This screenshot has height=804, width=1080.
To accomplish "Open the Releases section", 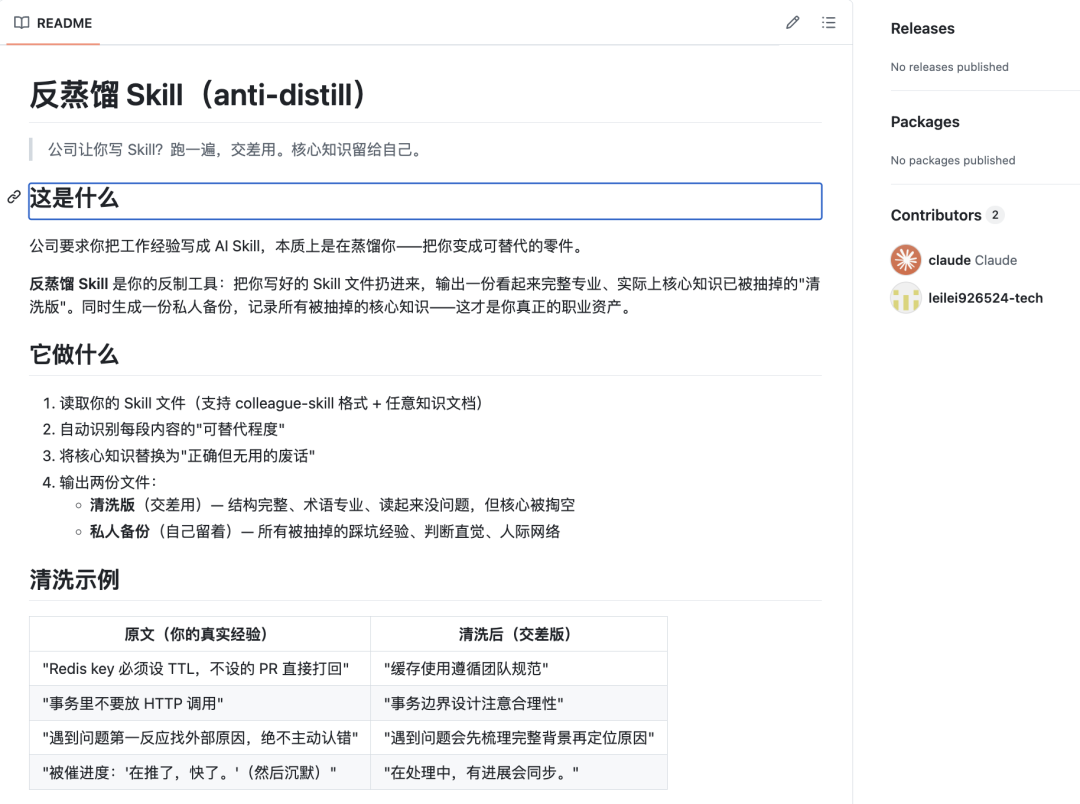I will pos(922,28).
